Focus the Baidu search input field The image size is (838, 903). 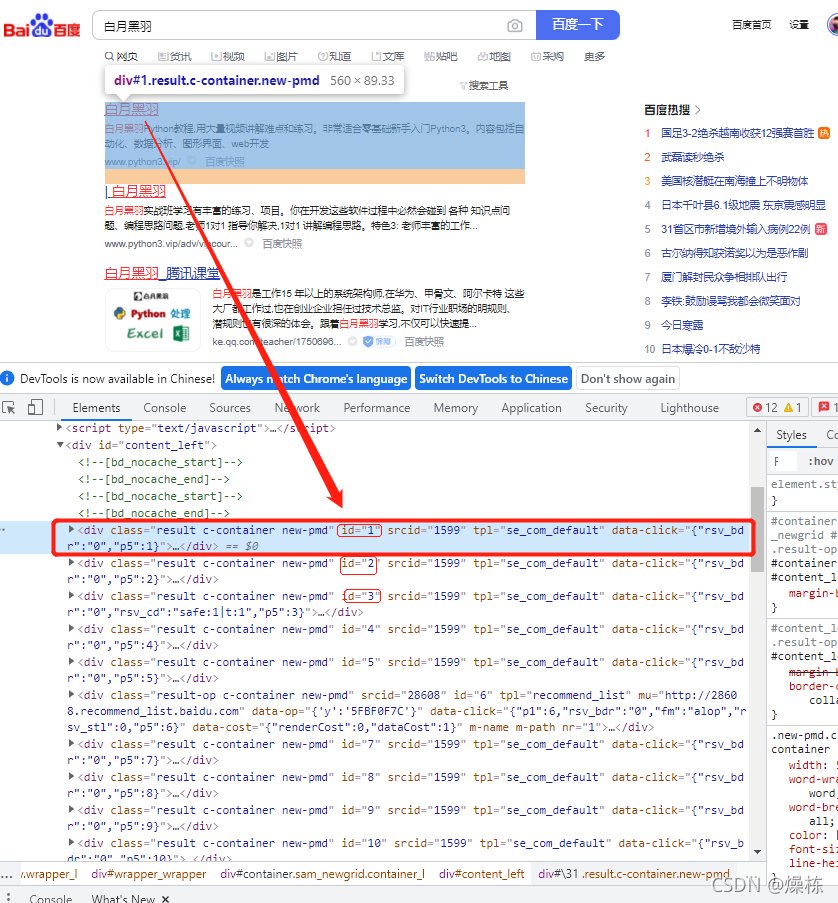coord(299,26)
